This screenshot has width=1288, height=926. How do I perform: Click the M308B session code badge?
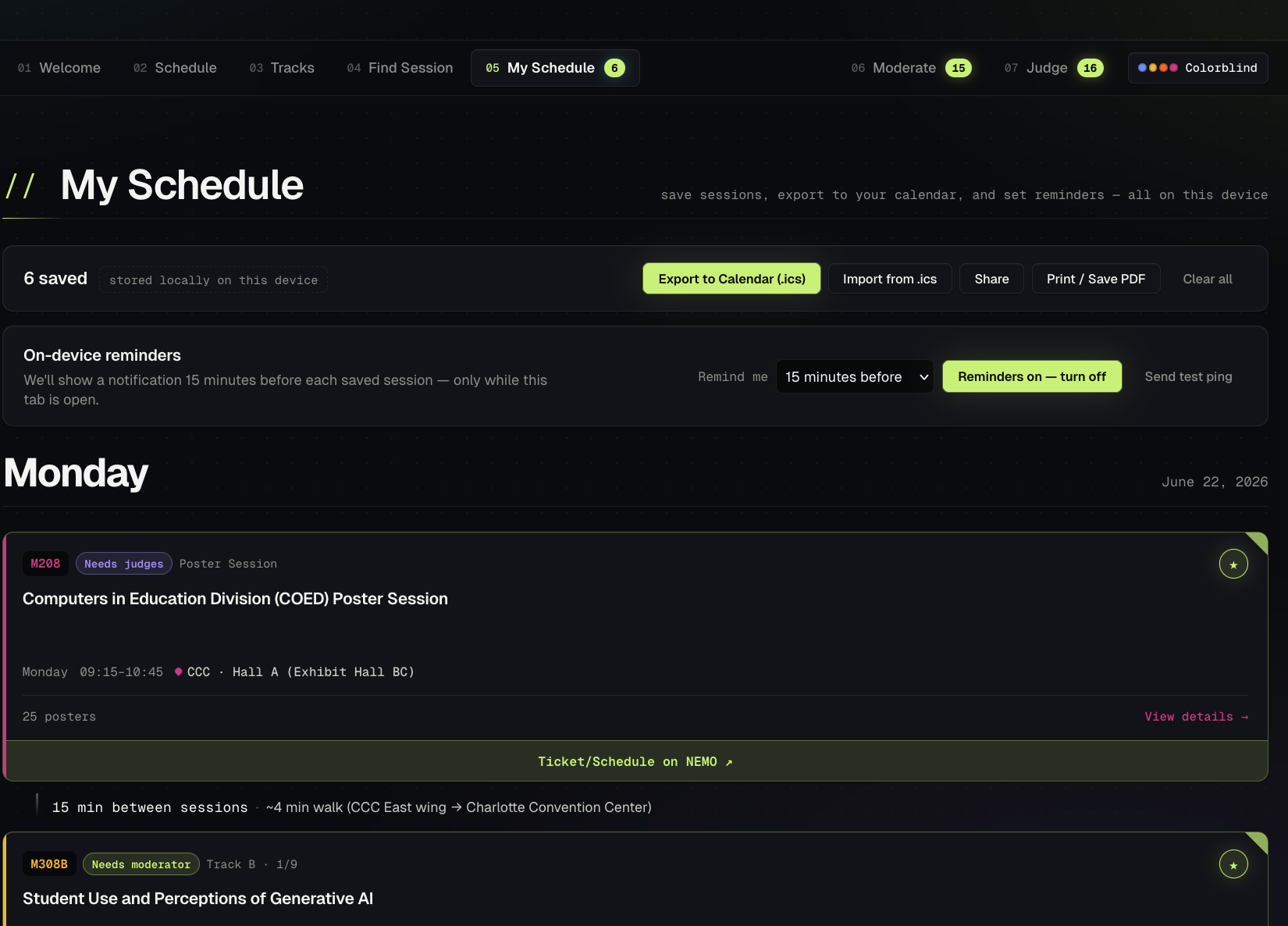click(49, 864)
